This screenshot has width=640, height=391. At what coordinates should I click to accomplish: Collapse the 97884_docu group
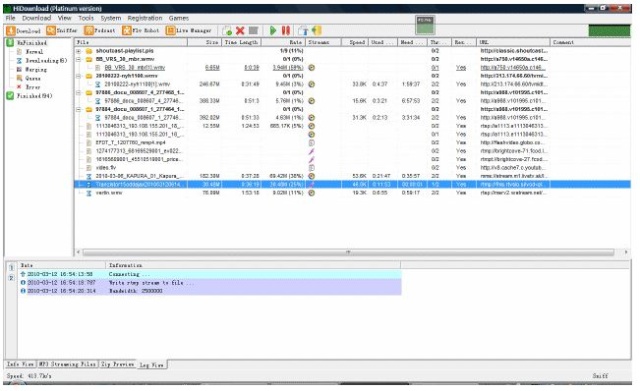79,109
